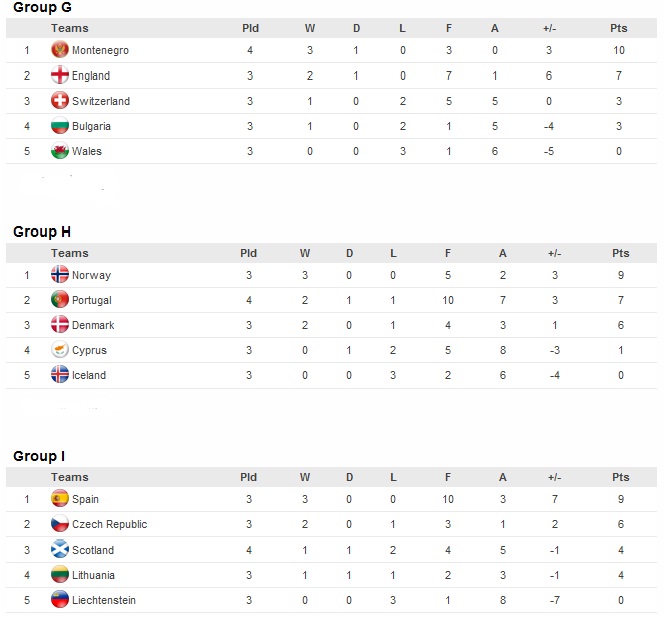Open the Czech Republic team link

click(x=109, y=524)
